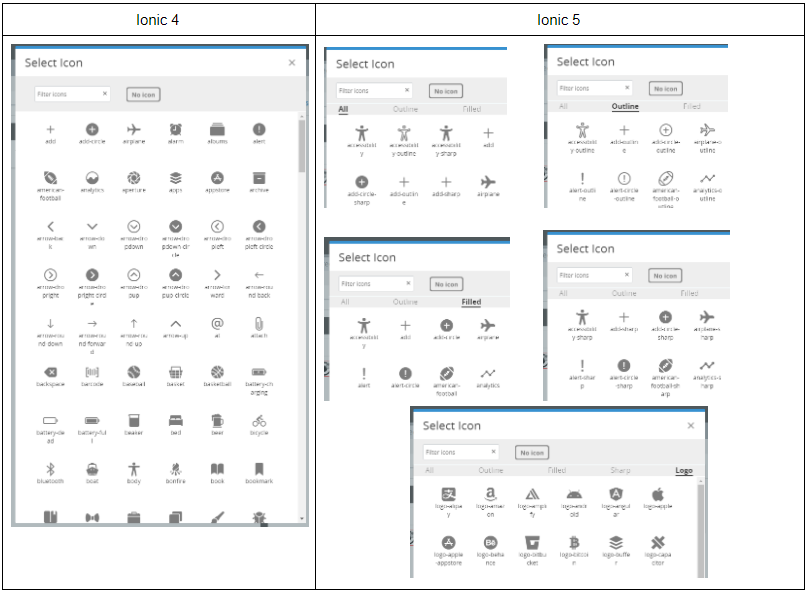Select logo-behance icon in the Logo tab dialog
Viewport: 807px width, 592px height.
[x=490, y=543]
